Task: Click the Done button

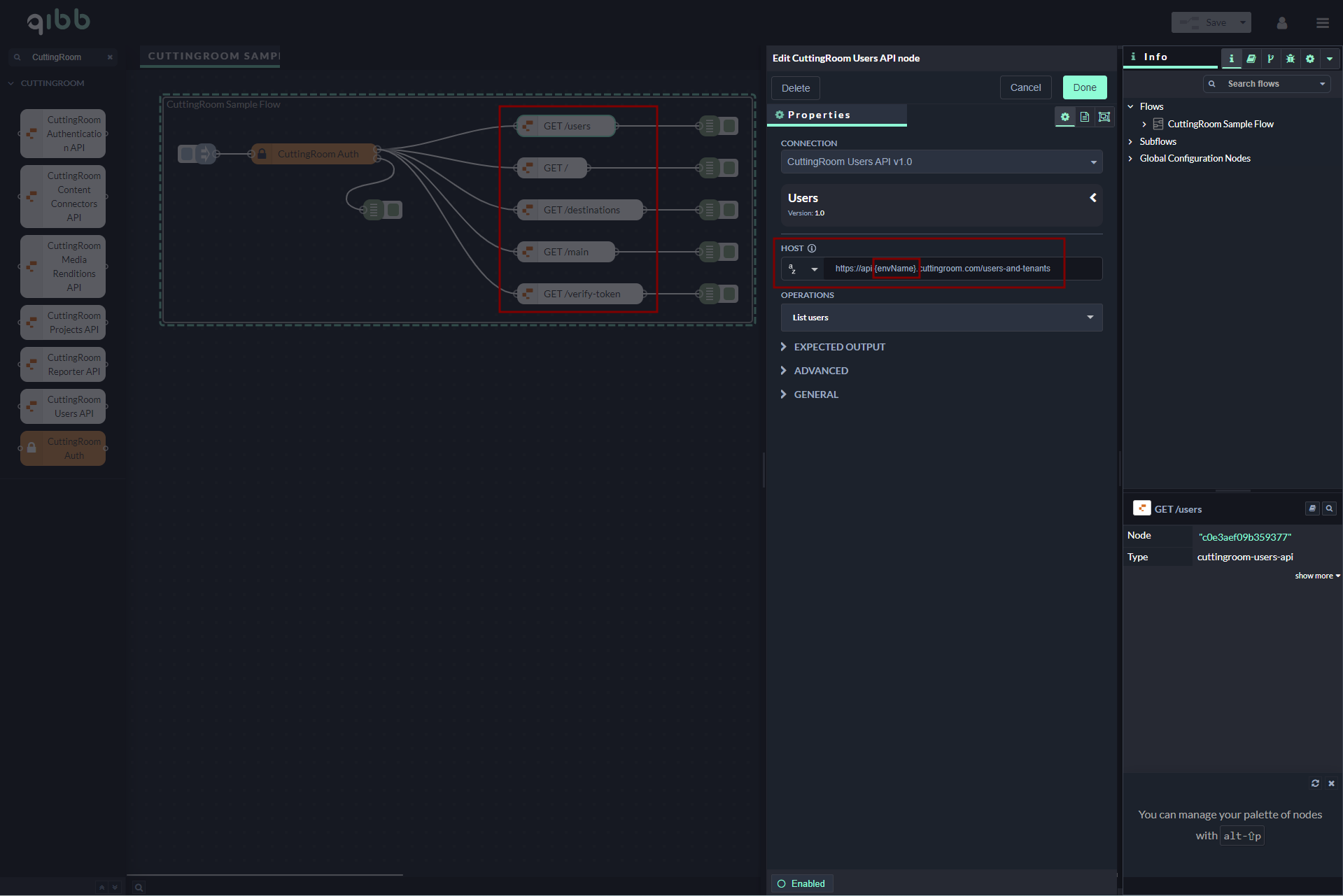Action: (x=1084, y=87)
